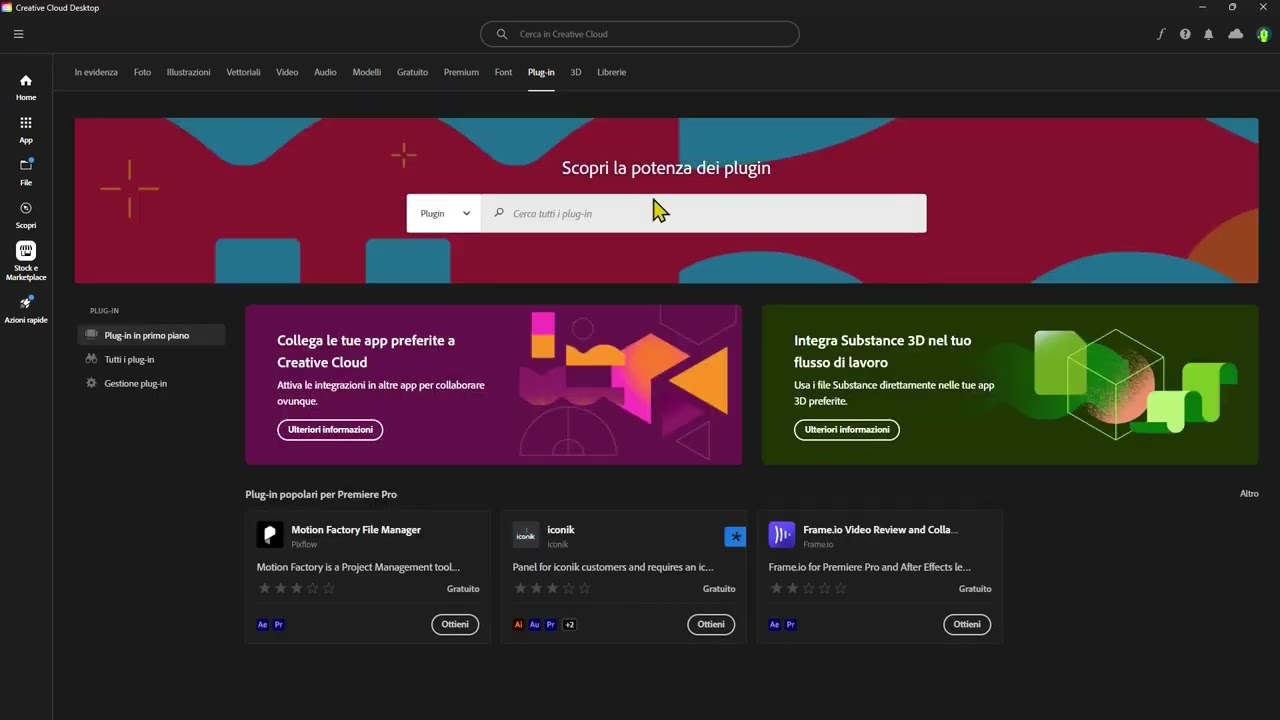Image resolution: width=1280 pixels, height=720 pixels.
Task: Click the Cerca in Creative Cloud search field
Action: click(640, 34)
